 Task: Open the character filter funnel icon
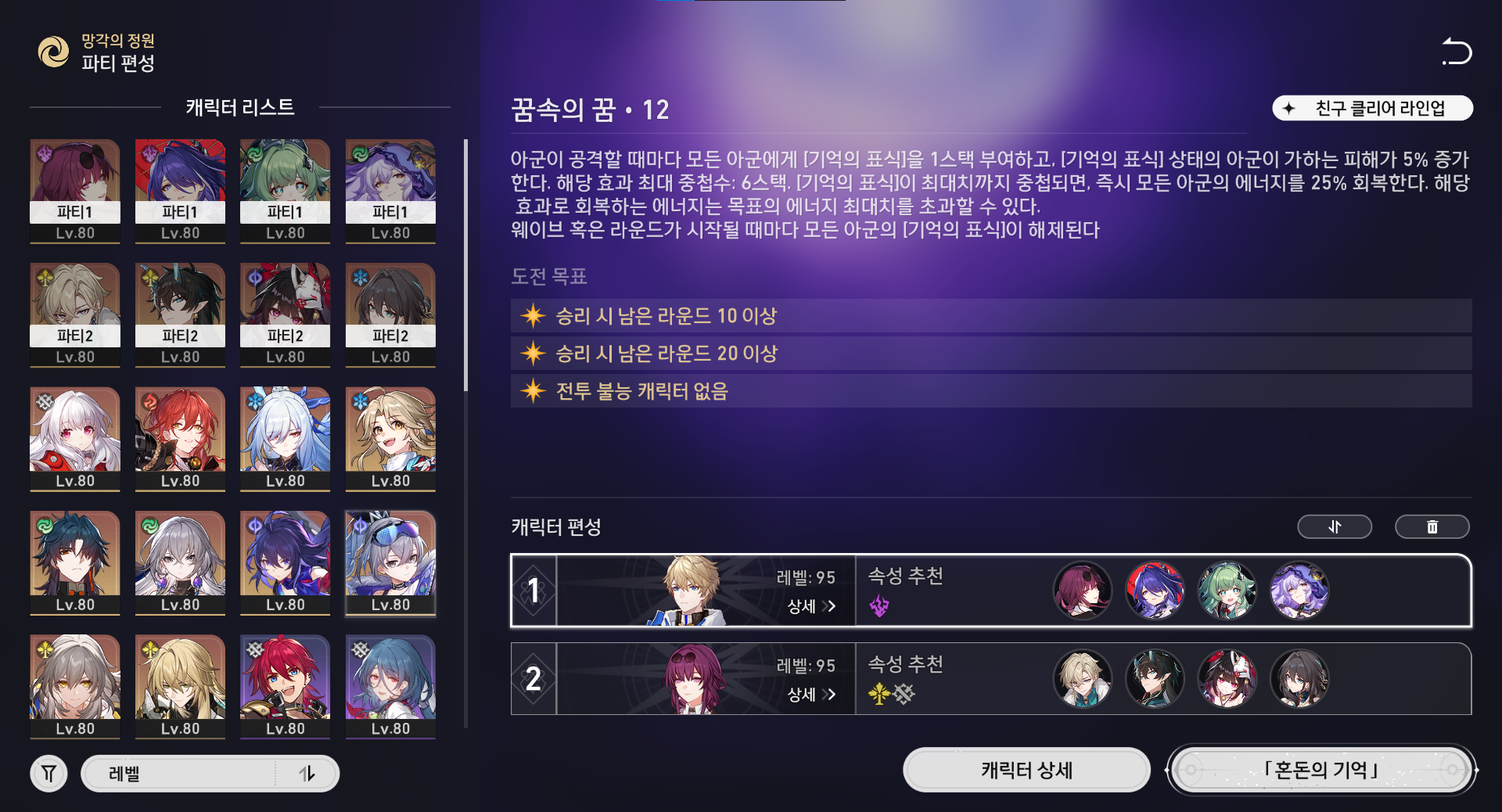tap(49, 774)
